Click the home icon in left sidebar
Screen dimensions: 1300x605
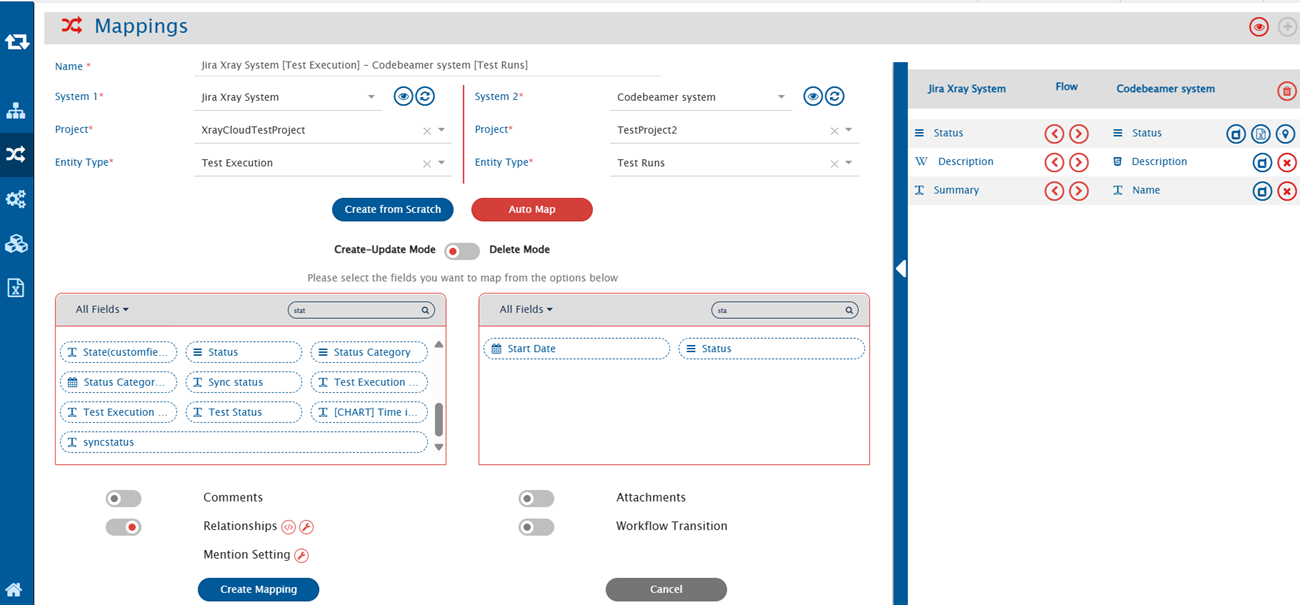(16, 589)
